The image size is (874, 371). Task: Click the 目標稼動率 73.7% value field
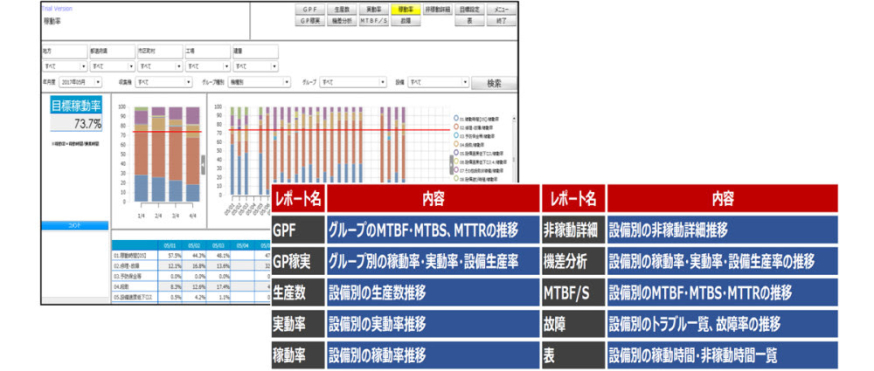click(76, 124)
